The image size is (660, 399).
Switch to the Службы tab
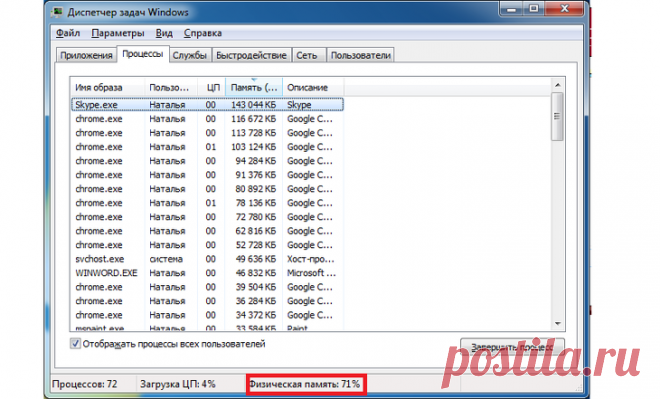189,55
